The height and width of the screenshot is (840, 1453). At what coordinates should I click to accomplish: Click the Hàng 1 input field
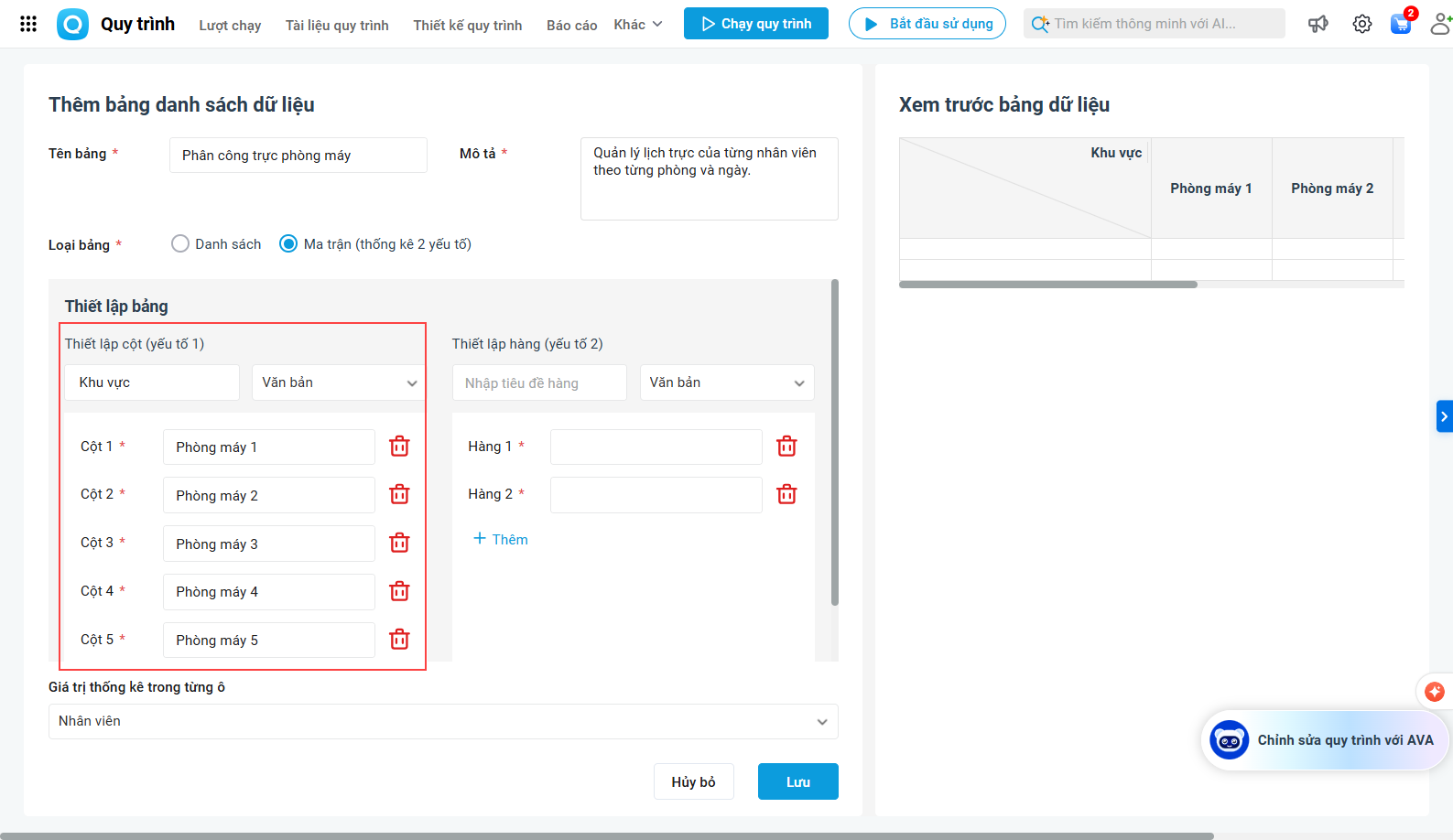pos(656,447)
